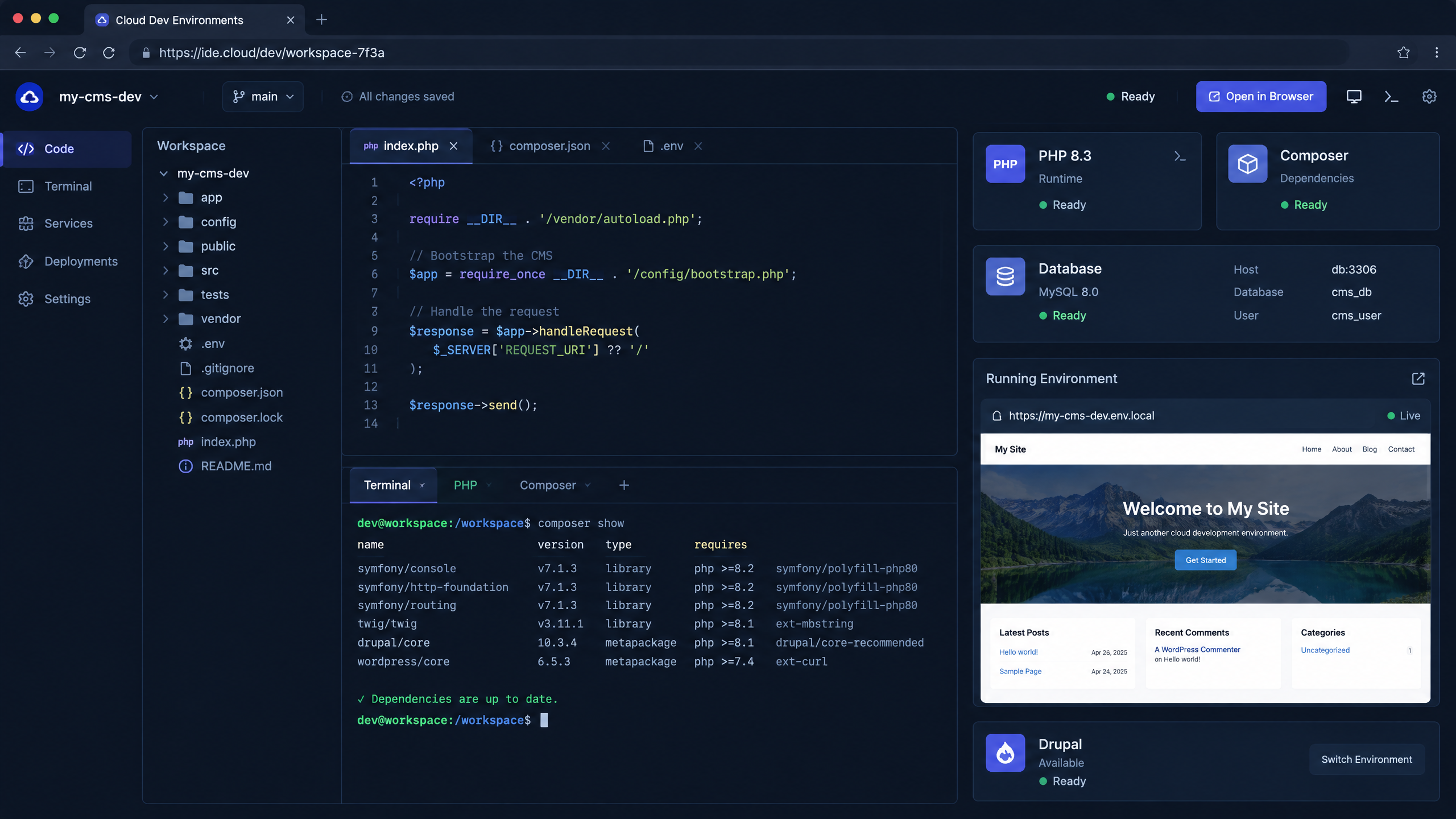This screenshot has height=819, width=1456.
Task: Click preview URL my-cms-dev.env.local
Action: tap(1081, 416)
